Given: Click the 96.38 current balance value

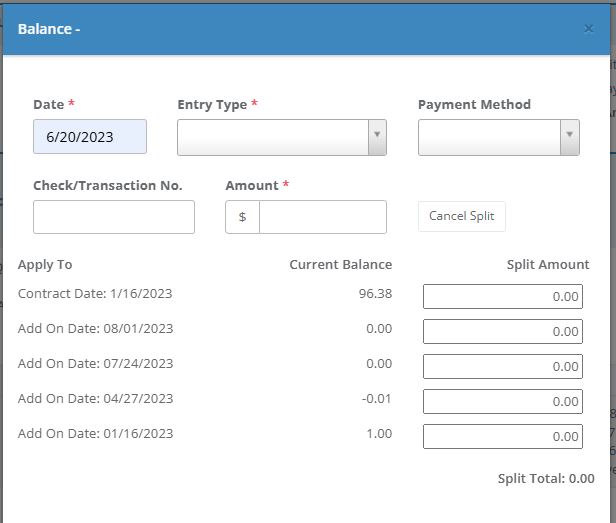Looking at the screenshot, I should (x=375, y=294).
